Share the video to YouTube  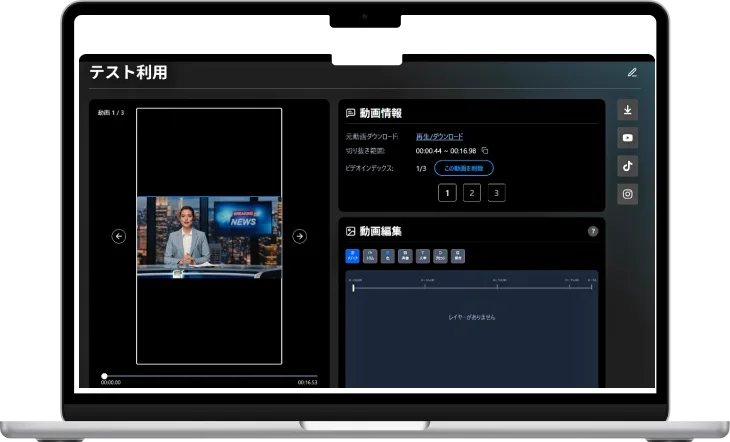click(x=628, y=138)
